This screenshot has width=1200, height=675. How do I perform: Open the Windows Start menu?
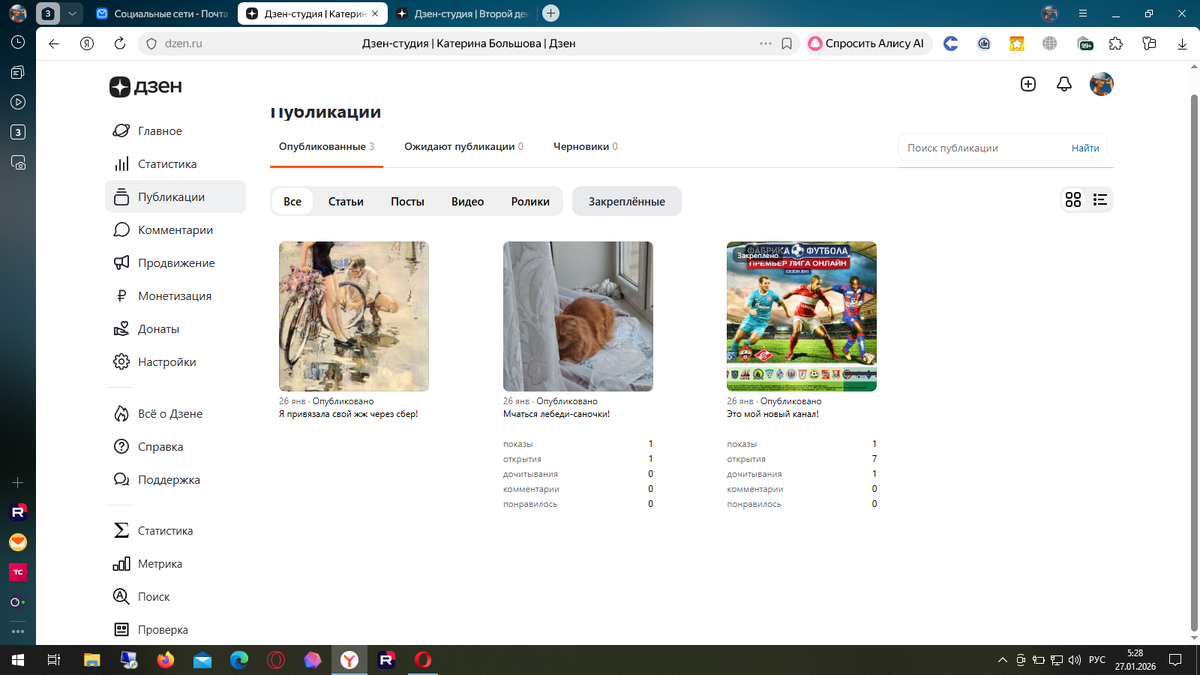coord(18,660)
